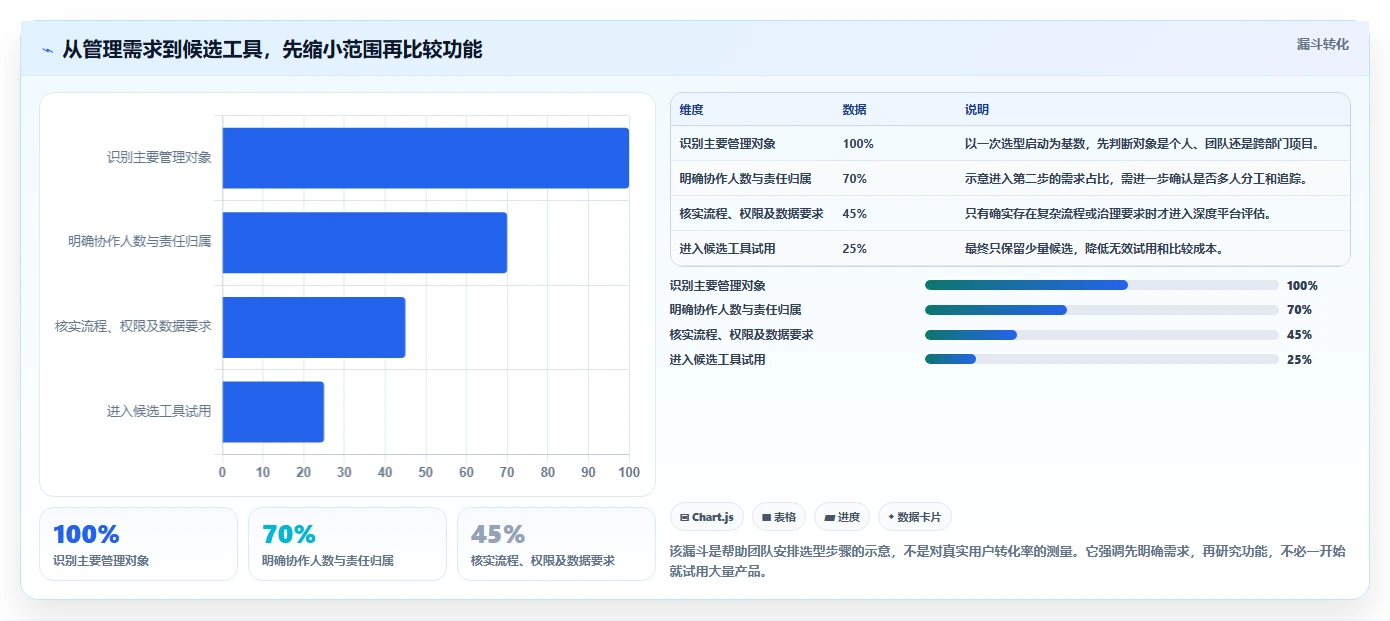
Task: Click the 明确协作人数与责任归属 progress bar at 70%
Action: coord(1102,310)
